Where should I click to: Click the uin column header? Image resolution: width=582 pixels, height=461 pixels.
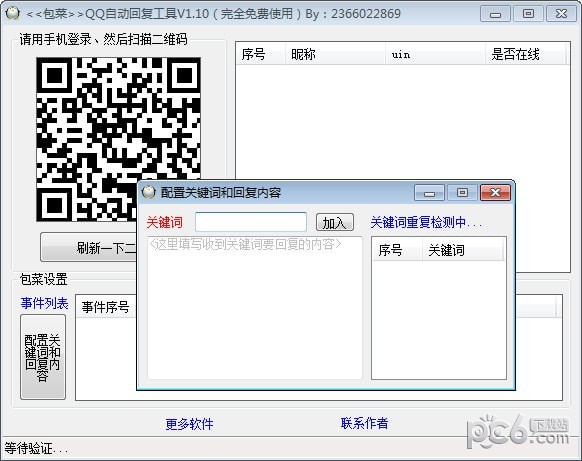[x=435, y=54]
